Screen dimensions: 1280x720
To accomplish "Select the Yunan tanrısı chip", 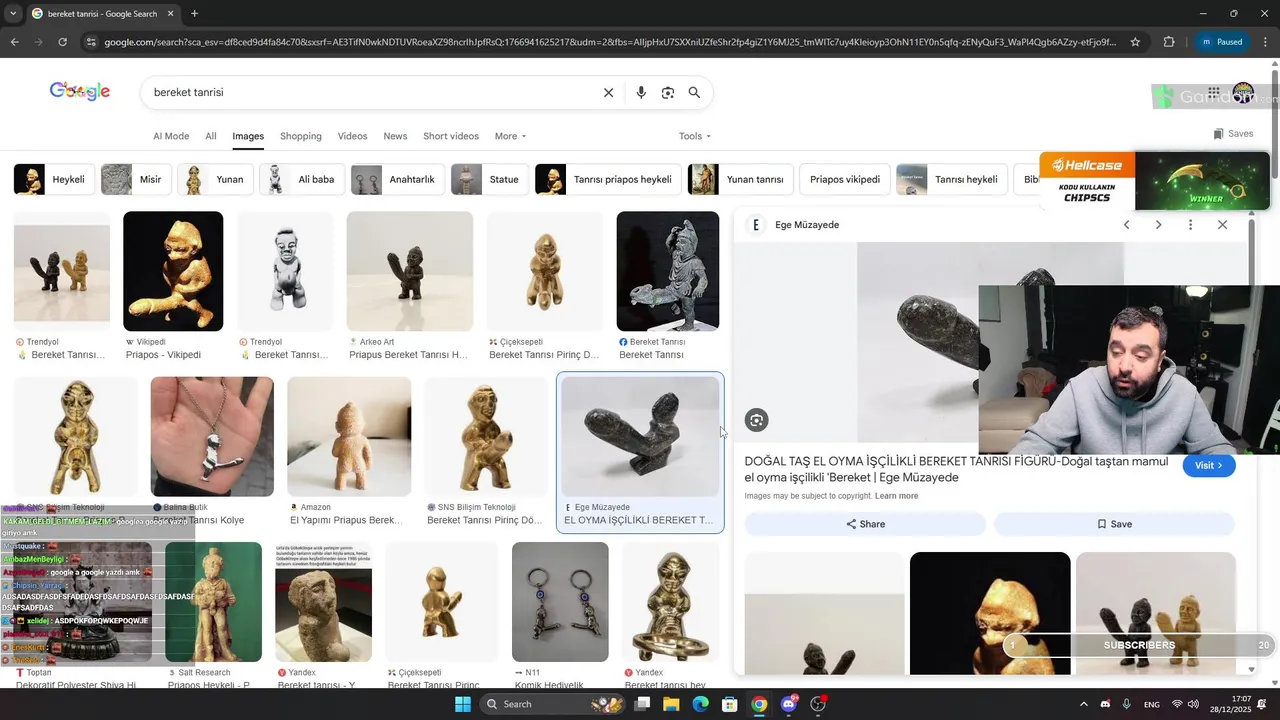I will point(740,180).
